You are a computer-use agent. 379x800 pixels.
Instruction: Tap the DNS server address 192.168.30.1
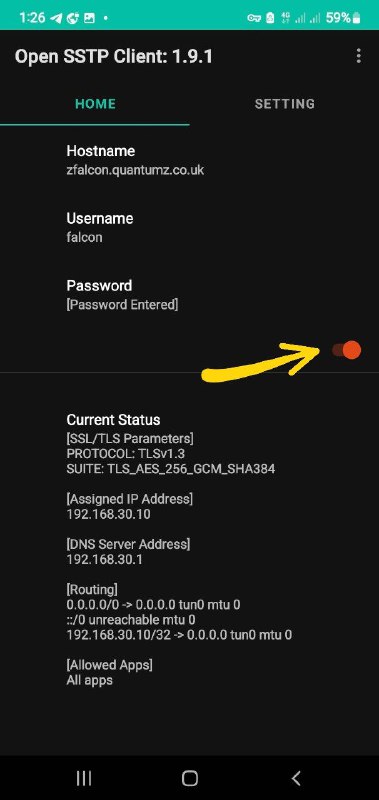[104, 560]
